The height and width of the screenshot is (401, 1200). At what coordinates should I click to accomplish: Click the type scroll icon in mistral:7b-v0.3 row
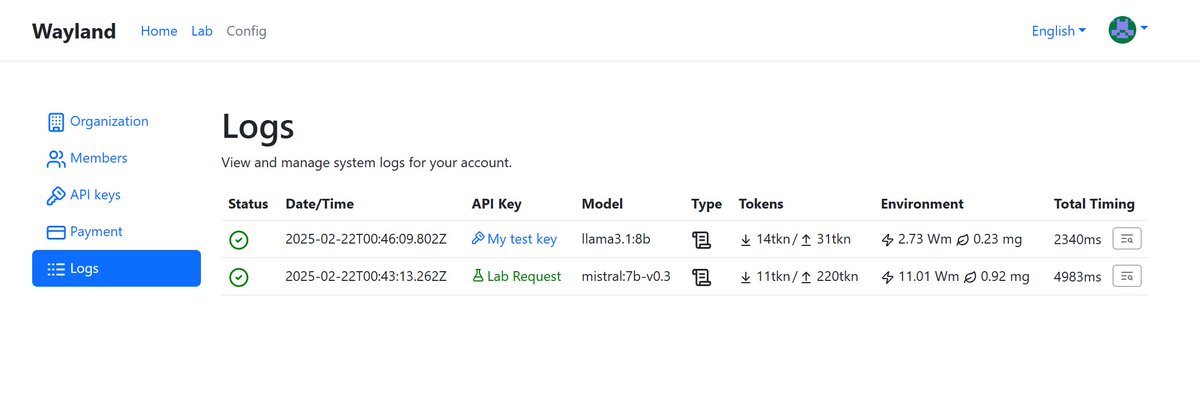coord(701,277)
